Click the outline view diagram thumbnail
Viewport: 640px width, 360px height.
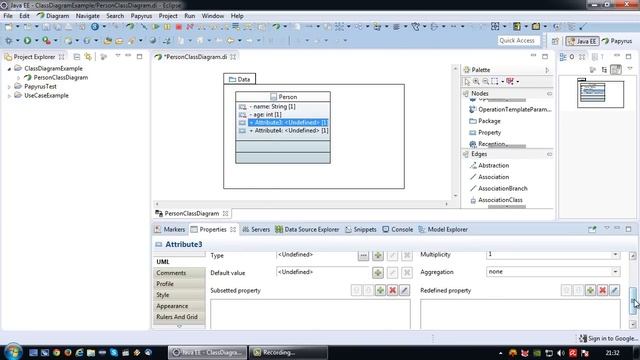pos(600,93)
